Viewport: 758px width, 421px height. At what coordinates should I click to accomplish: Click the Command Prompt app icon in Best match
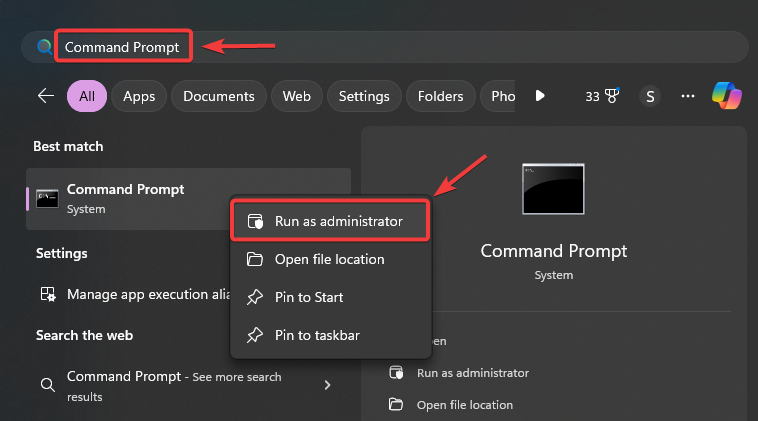[x=47, y=198]
